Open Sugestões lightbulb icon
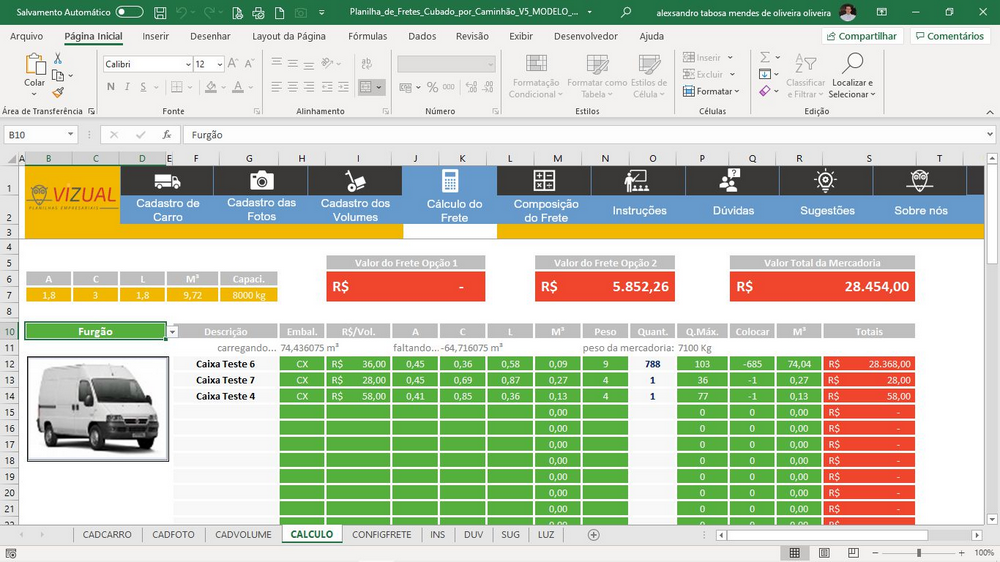This screenshot has width=1000, height=562. coord(825,181)
